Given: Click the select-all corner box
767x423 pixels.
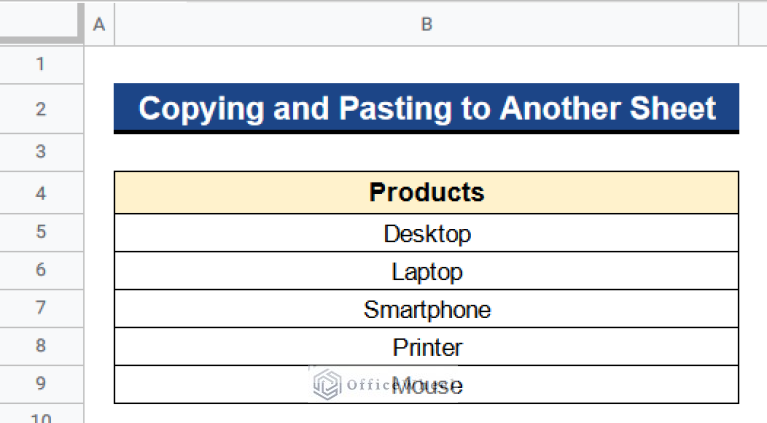Looking at the screenshot, I should click(x=41, y=23).
